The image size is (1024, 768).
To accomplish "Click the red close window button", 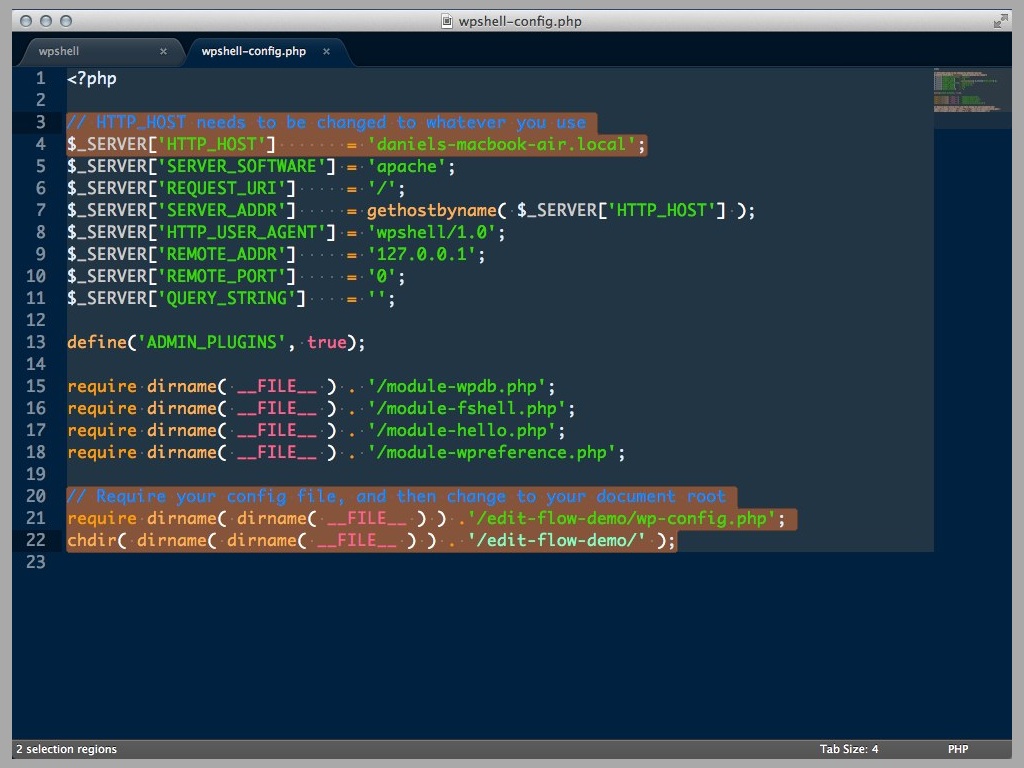I will coord(26,21).
